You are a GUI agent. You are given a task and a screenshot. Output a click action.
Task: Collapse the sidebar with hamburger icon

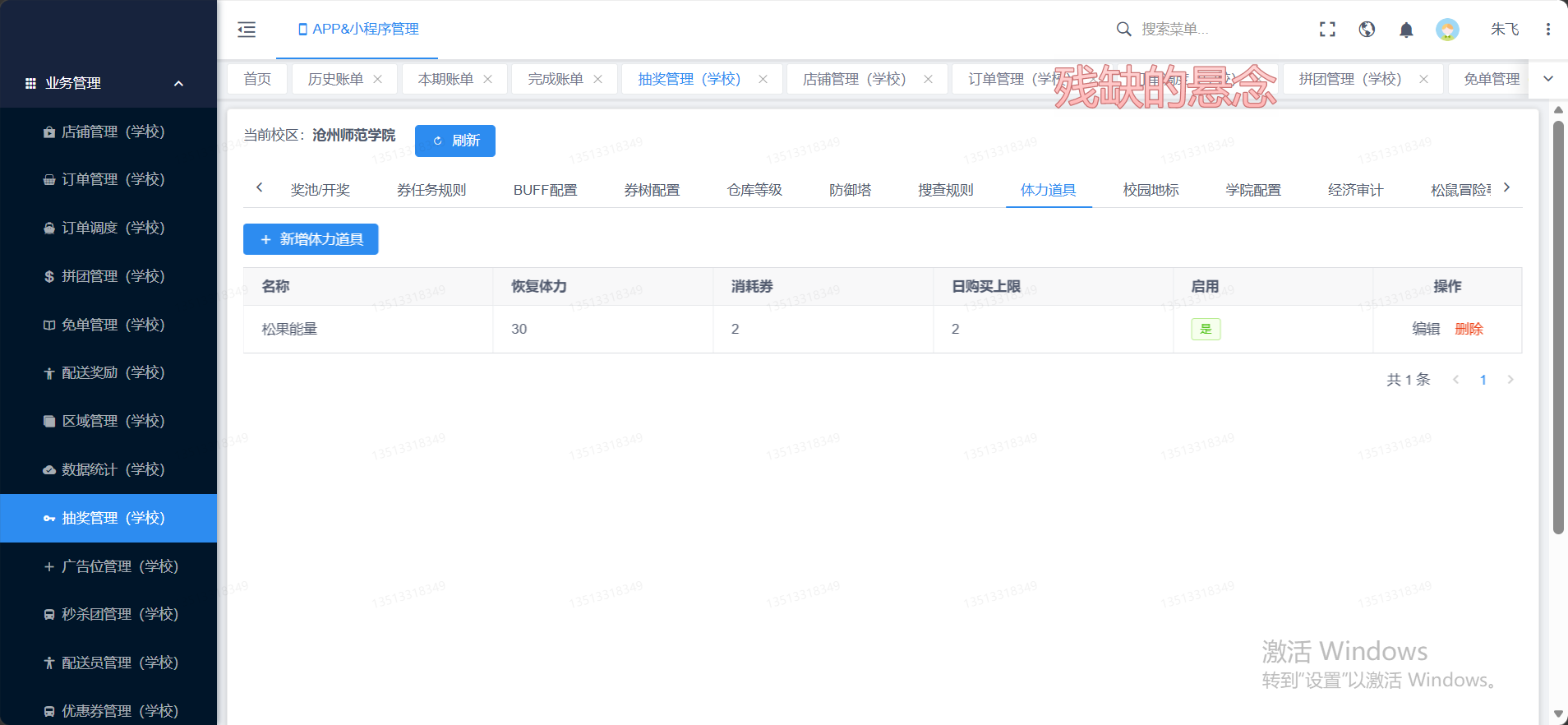pos(247,30)
